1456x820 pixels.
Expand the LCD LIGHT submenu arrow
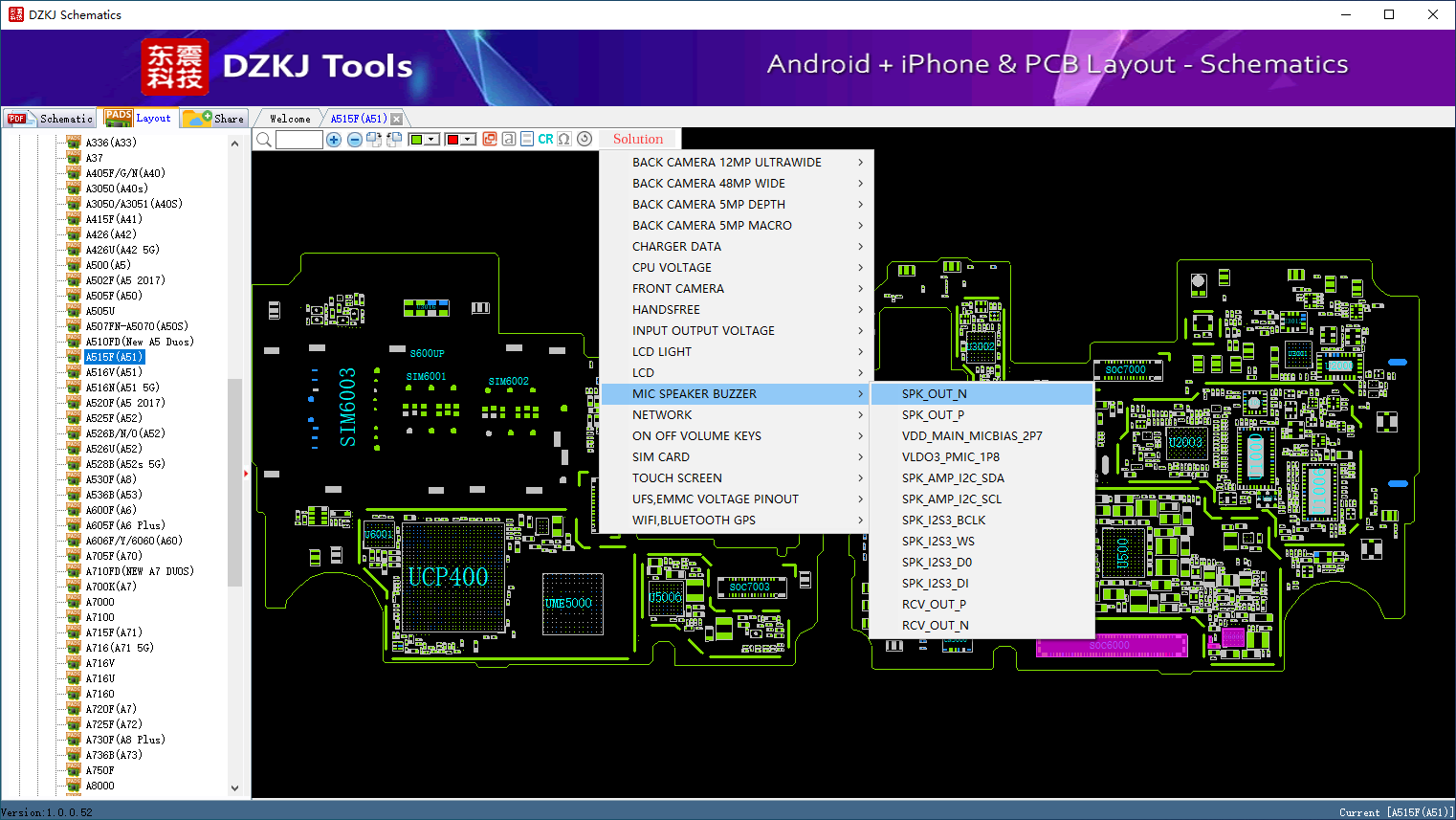[x=860, y=352]
